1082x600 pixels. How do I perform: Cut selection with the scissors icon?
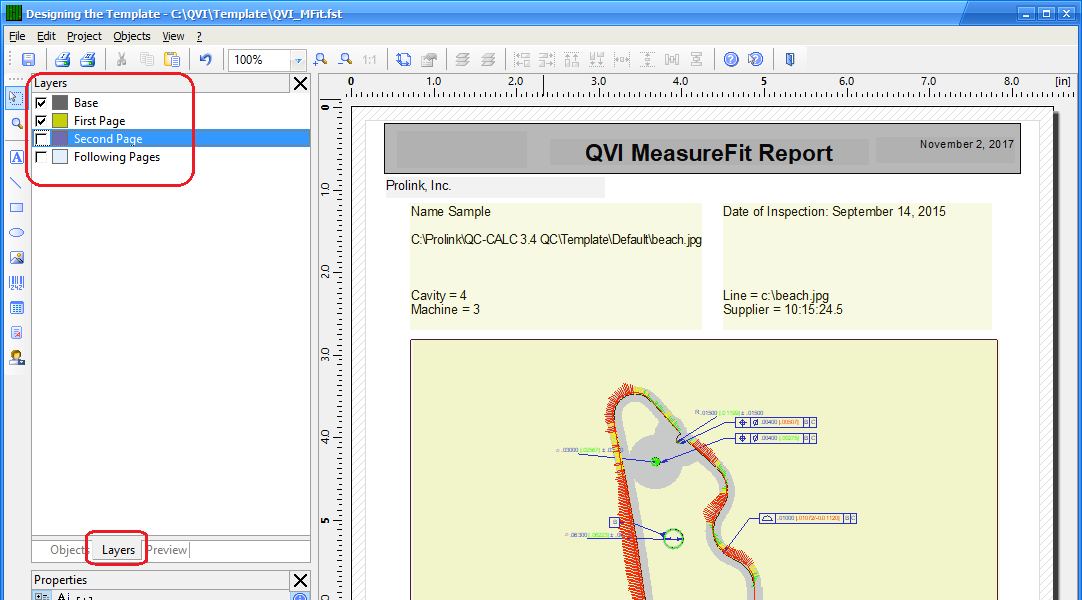pos(121,60)
